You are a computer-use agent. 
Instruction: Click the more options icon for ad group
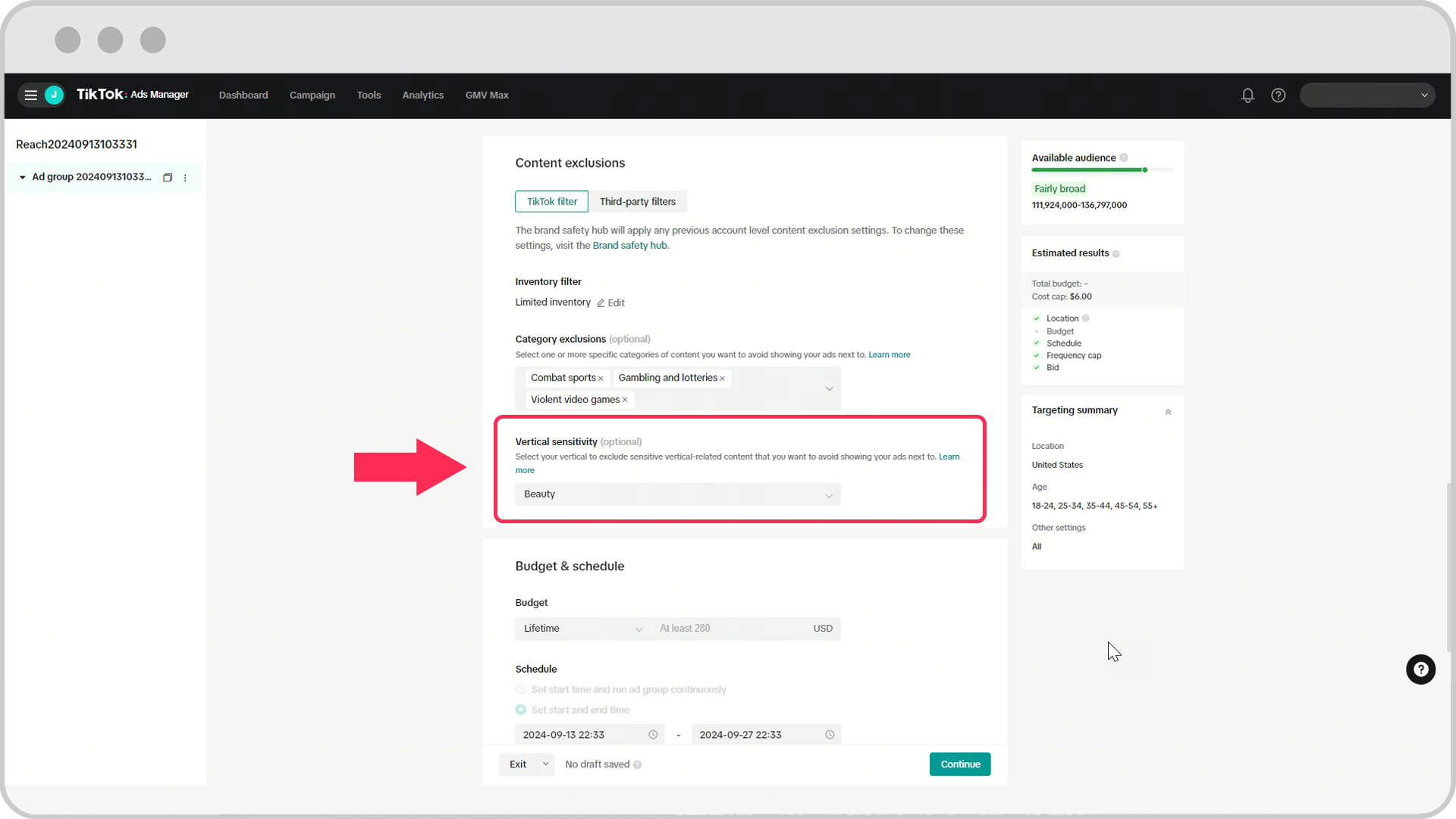185,177
